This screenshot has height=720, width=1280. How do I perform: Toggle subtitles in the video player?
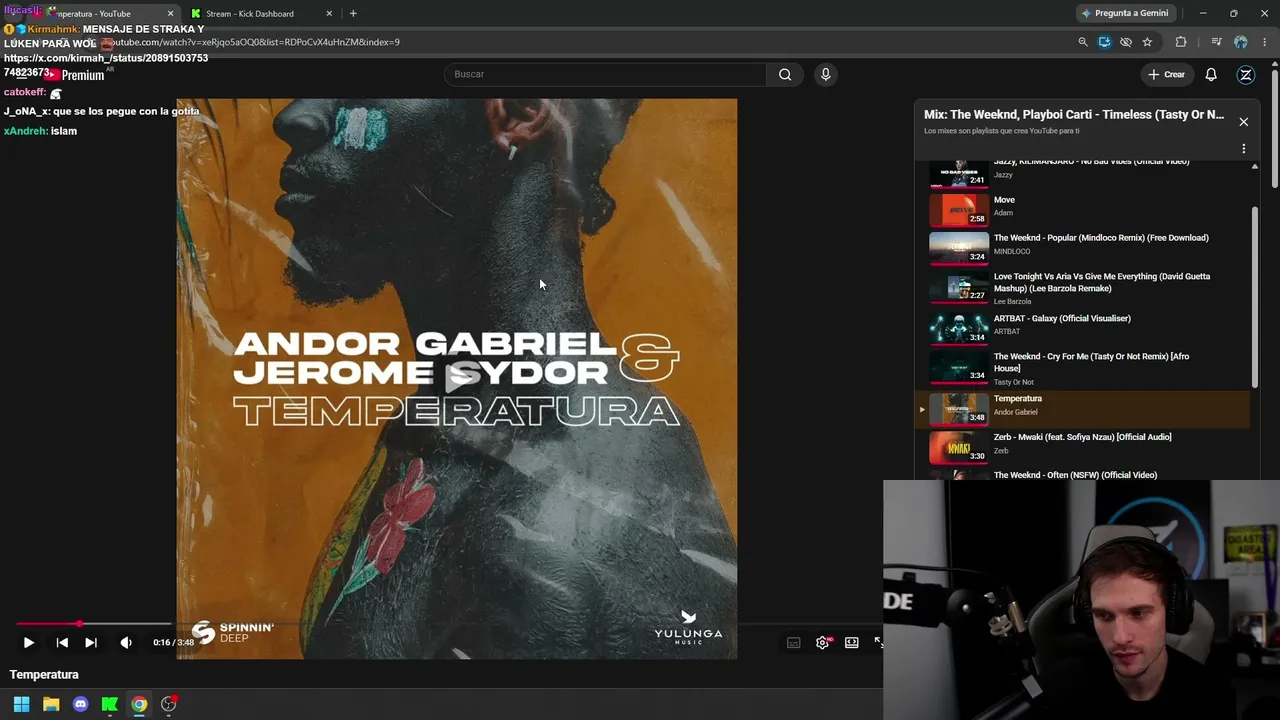[x=794, y=643]
